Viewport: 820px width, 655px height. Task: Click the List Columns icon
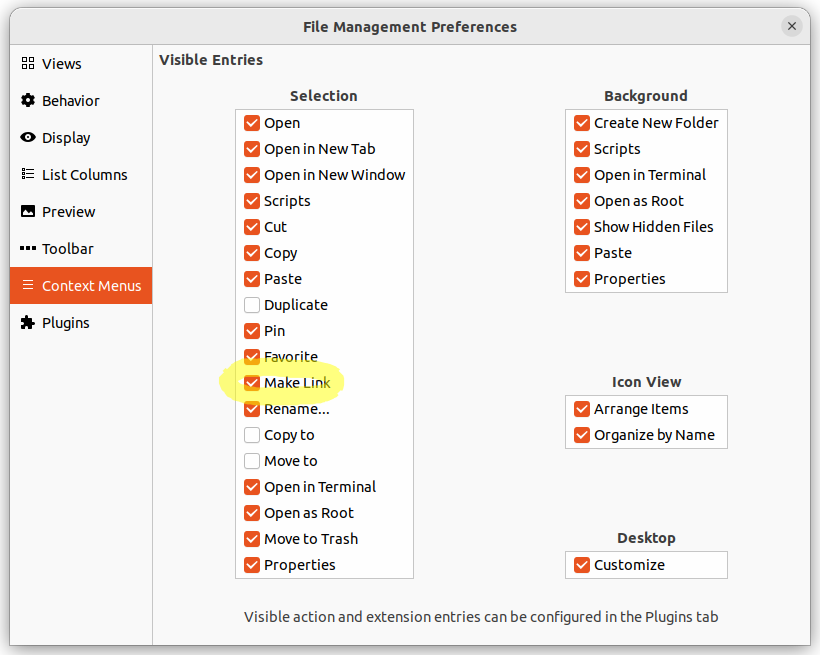tap(28, 174)
